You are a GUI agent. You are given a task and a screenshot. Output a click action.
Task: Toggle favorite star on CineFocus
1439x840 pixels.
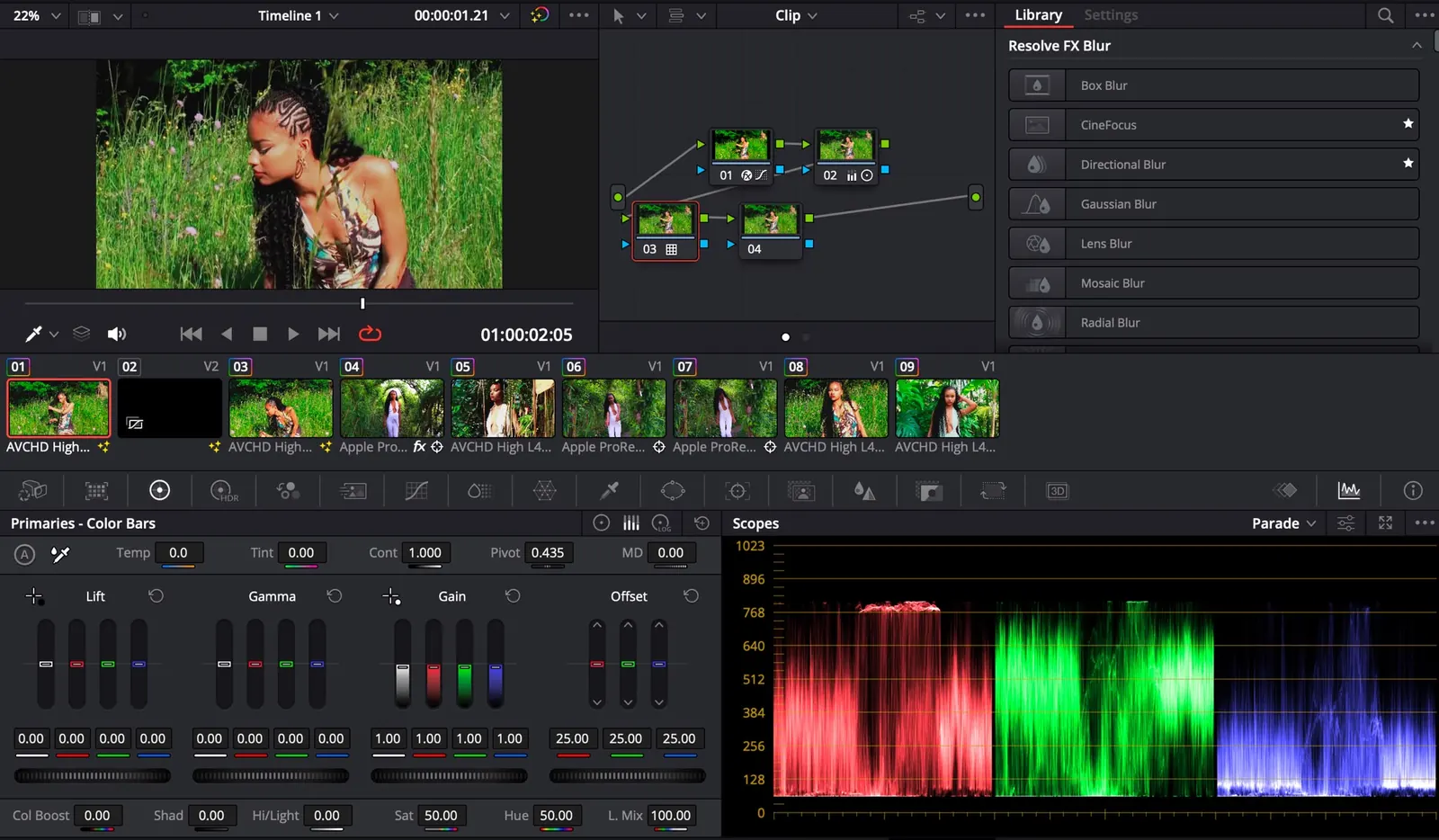point(1408,124)
